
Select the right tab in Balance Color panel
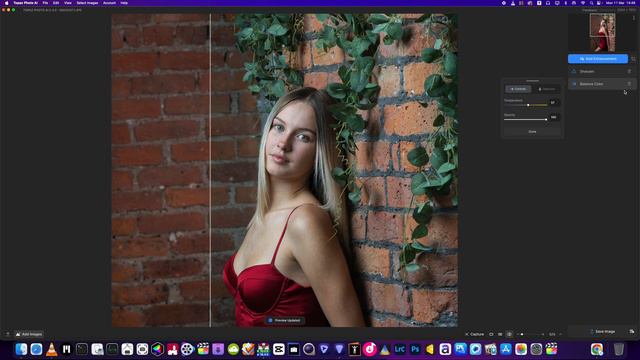click(x=547, y=89)
